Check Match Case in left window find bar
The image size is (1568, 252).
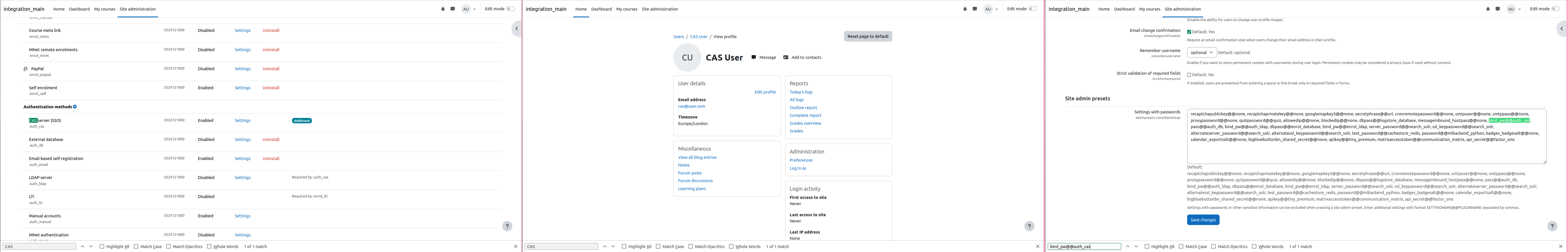tap(136, 246)
